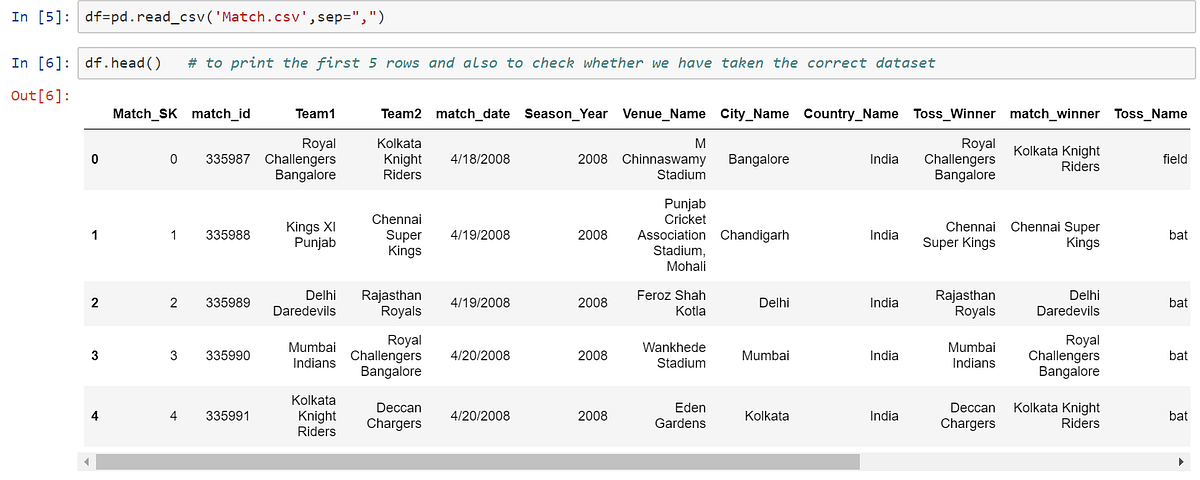Click venue cell Feroz Shah Kotla
1200x480 pixels.
pyautogui.click(x=671, y=303)
